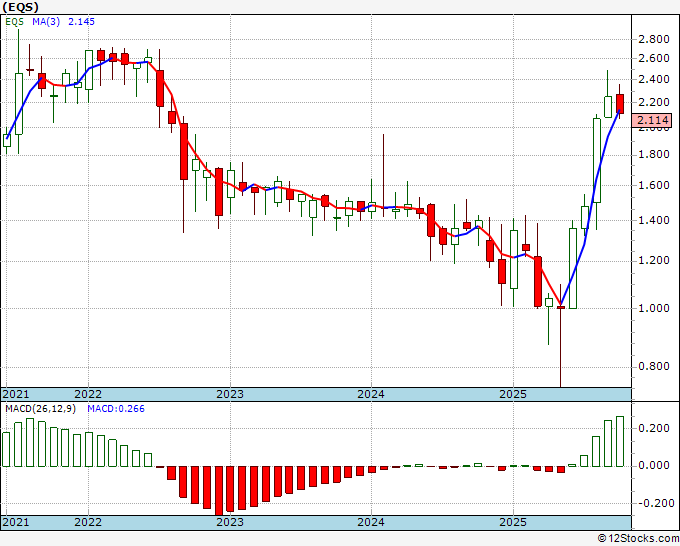Open the 12Stocks.com copyright link
The height and width of the screenshot is (546, 680).
[638, 539]
